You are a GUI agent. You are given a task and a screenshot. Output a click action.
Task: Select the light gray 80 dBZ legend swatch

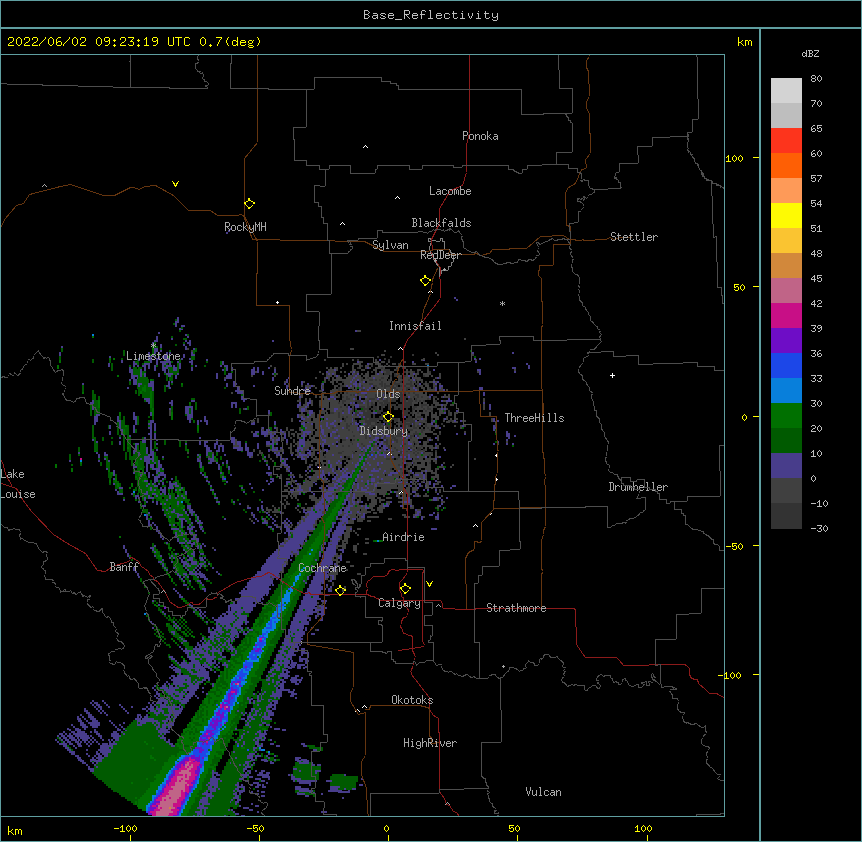click(786, 91)
